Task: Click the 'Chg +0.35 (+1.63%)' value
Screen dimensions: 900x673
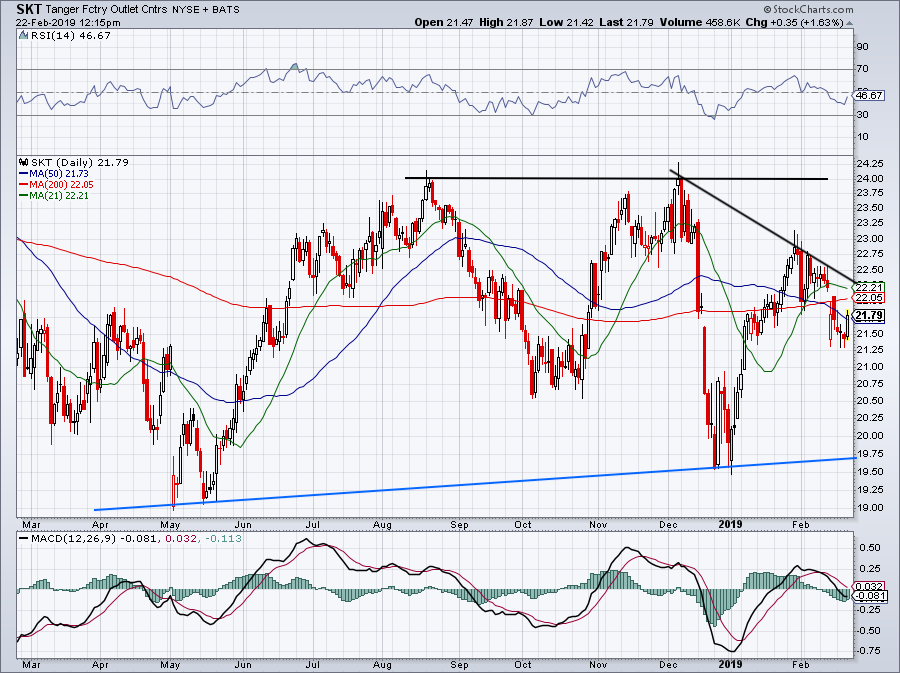Action: click(x=794, y=22)
